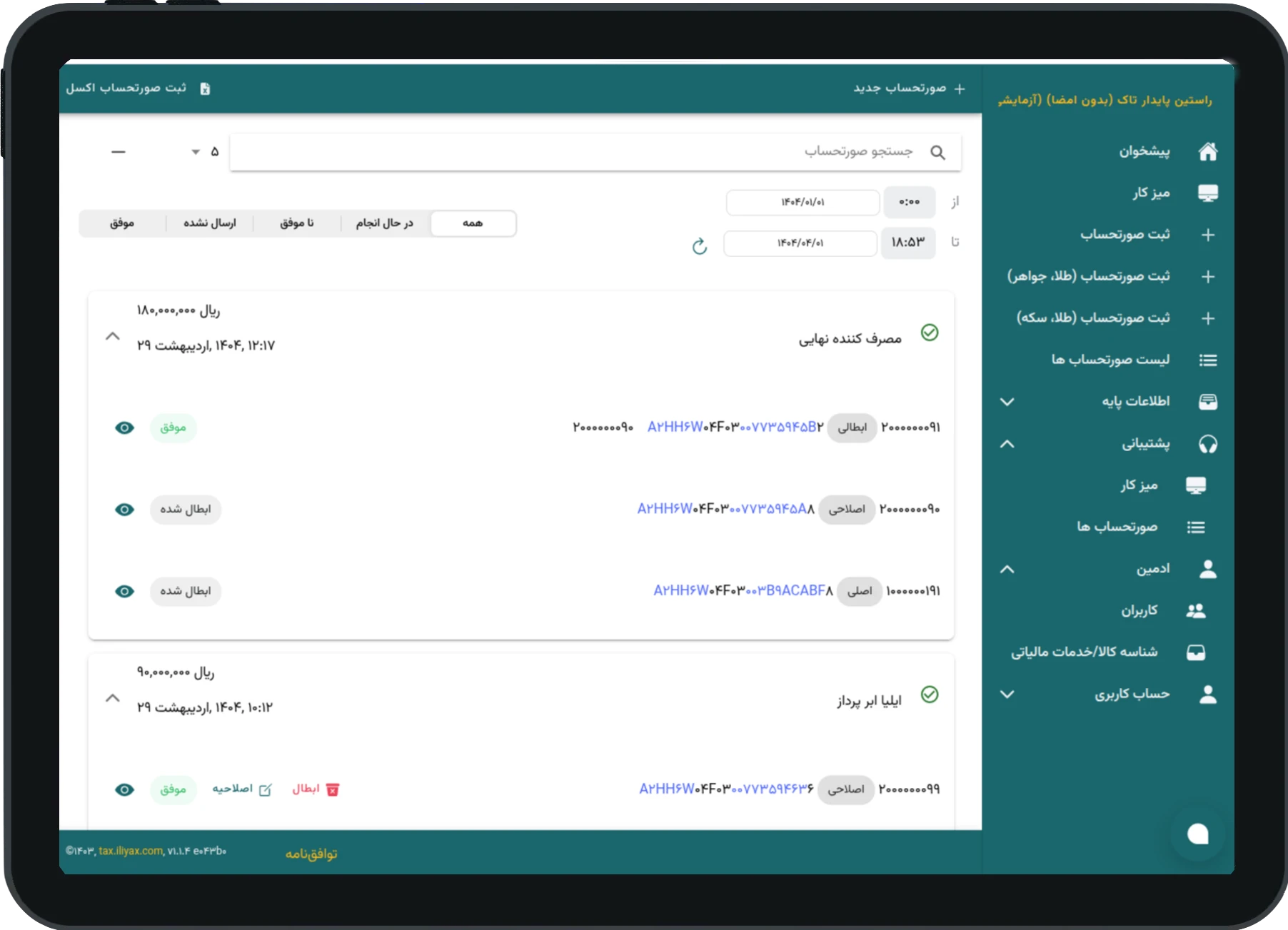Click اصلاحیه button on invoice 200000099
The image size is (1288, 930).
[242, 789]
